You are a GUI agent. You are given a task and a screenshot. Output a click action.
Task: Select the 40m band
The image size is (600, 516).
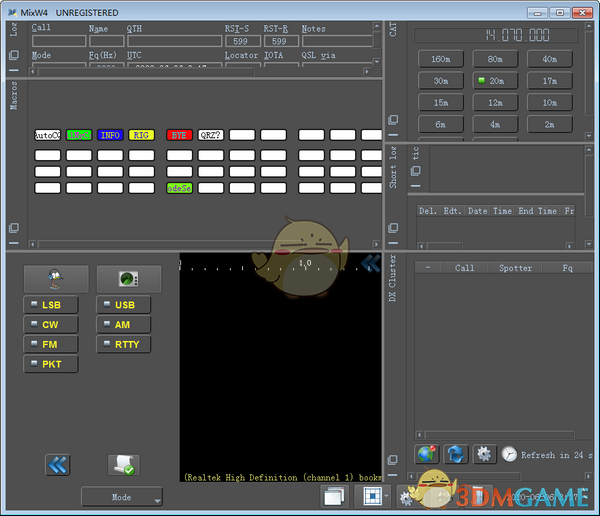click(x=550, y=59)
